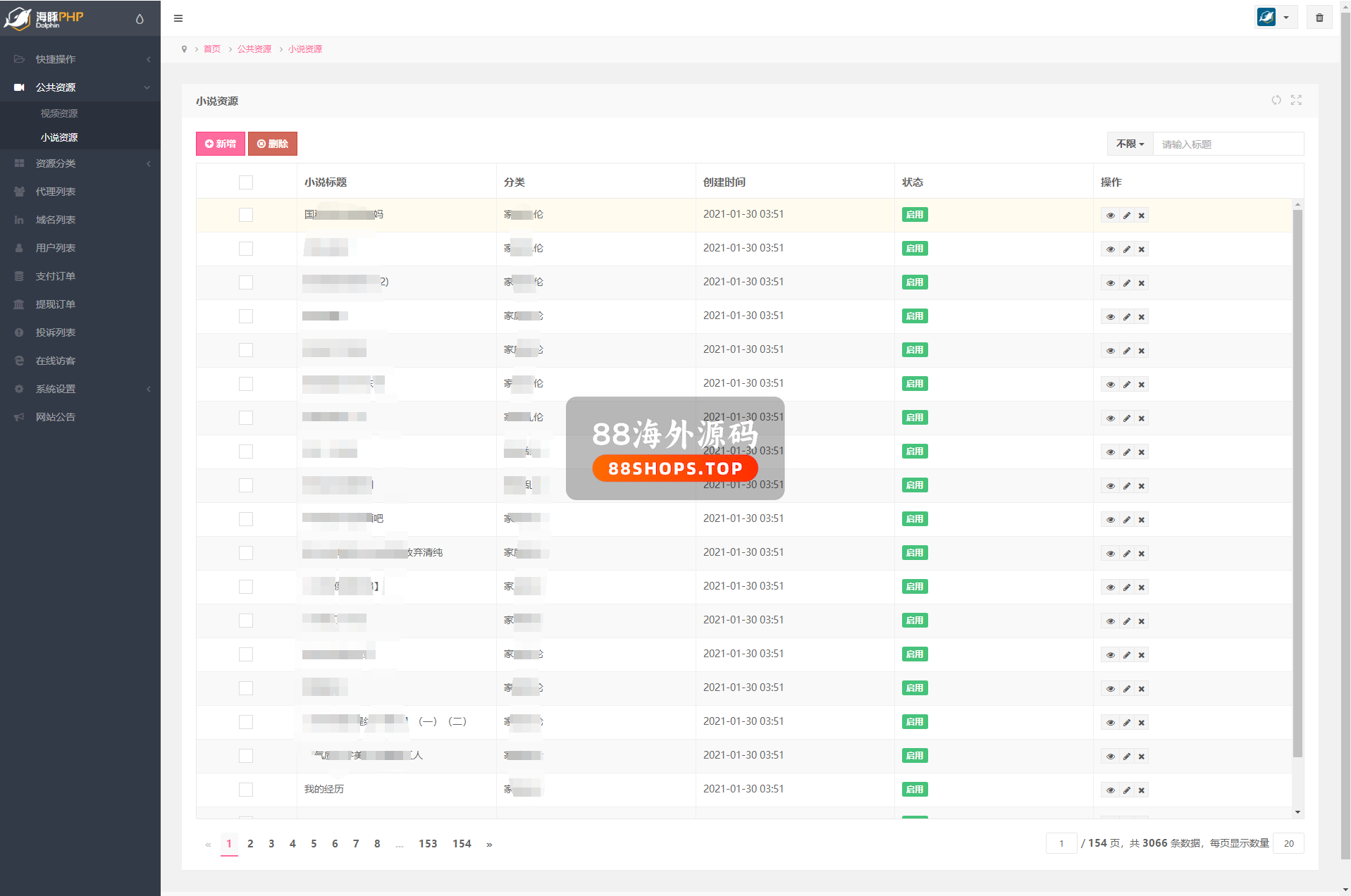The image size is (1351, 896).
Task: Open the user avatar dropdown menu
Action: (1274, 18)
